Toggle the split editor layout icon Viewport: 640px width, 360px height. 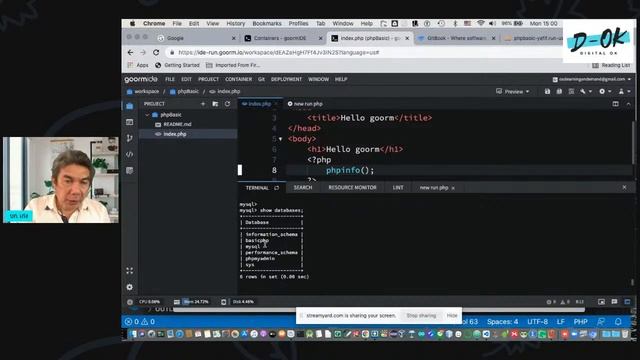point(616,104)
